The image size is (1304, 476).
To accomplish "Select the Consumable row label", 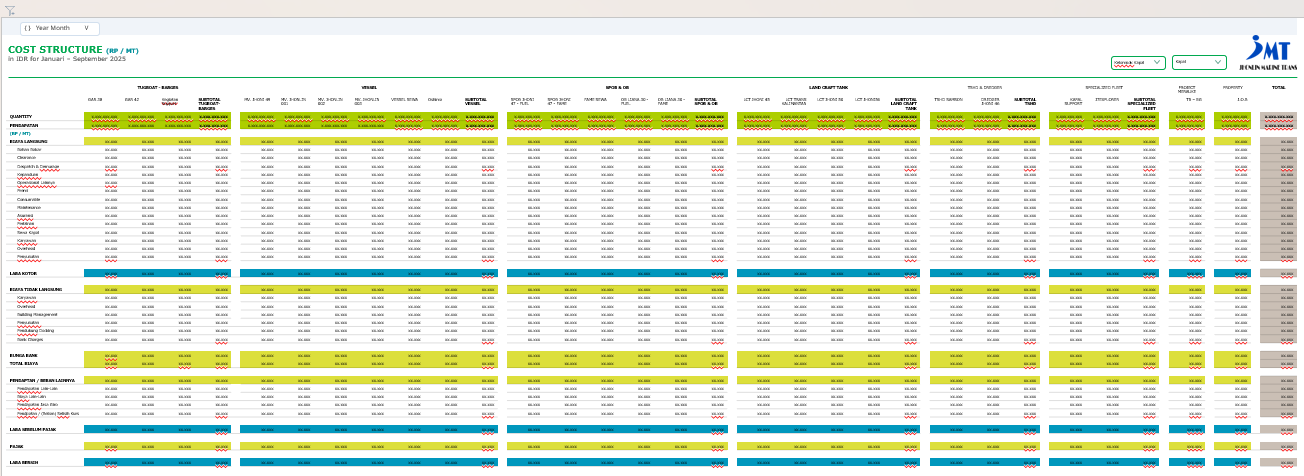I will click(29, 199).
